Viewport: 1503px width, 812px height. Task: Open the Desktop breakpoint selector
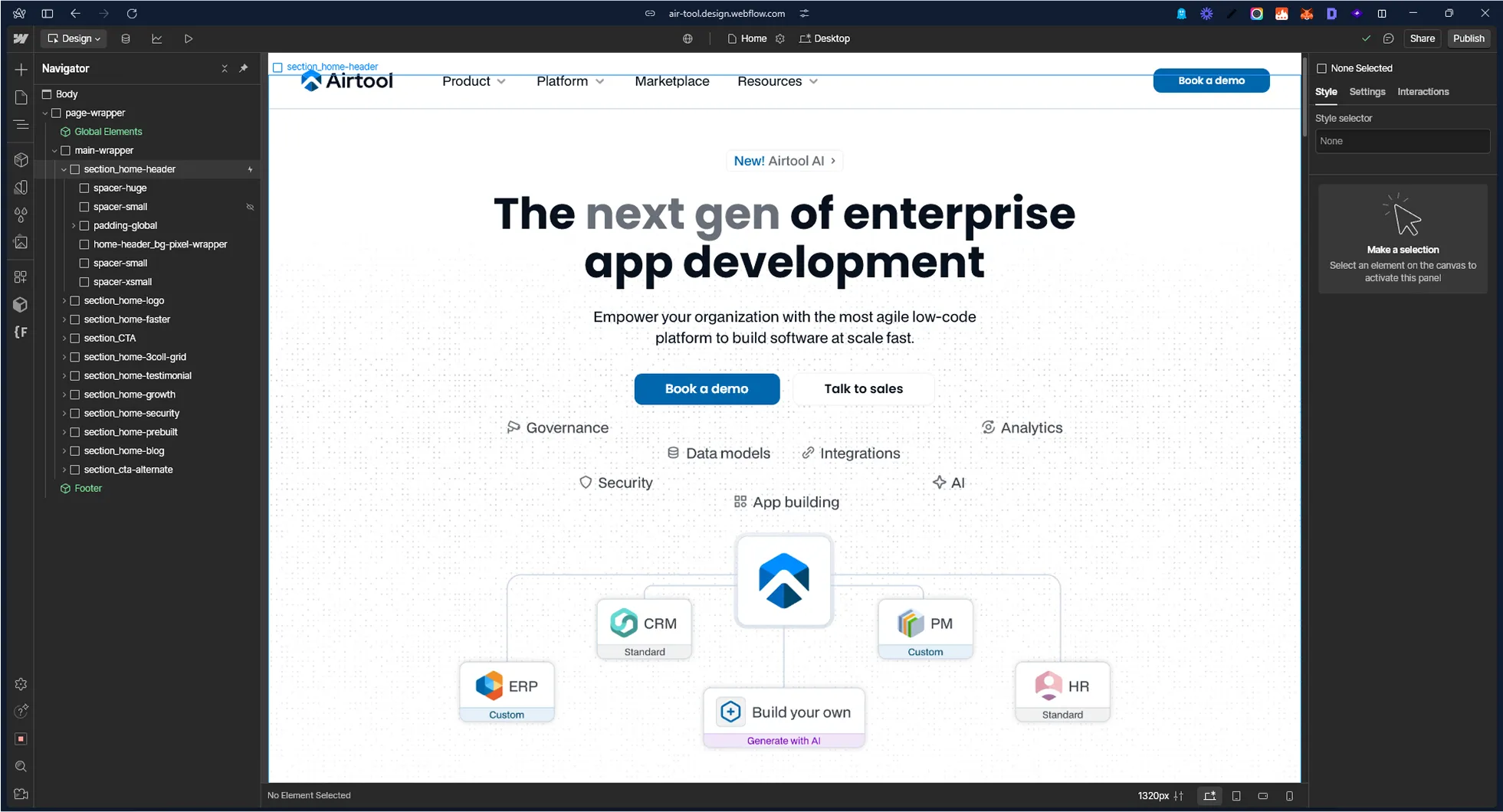pos(825,38)
